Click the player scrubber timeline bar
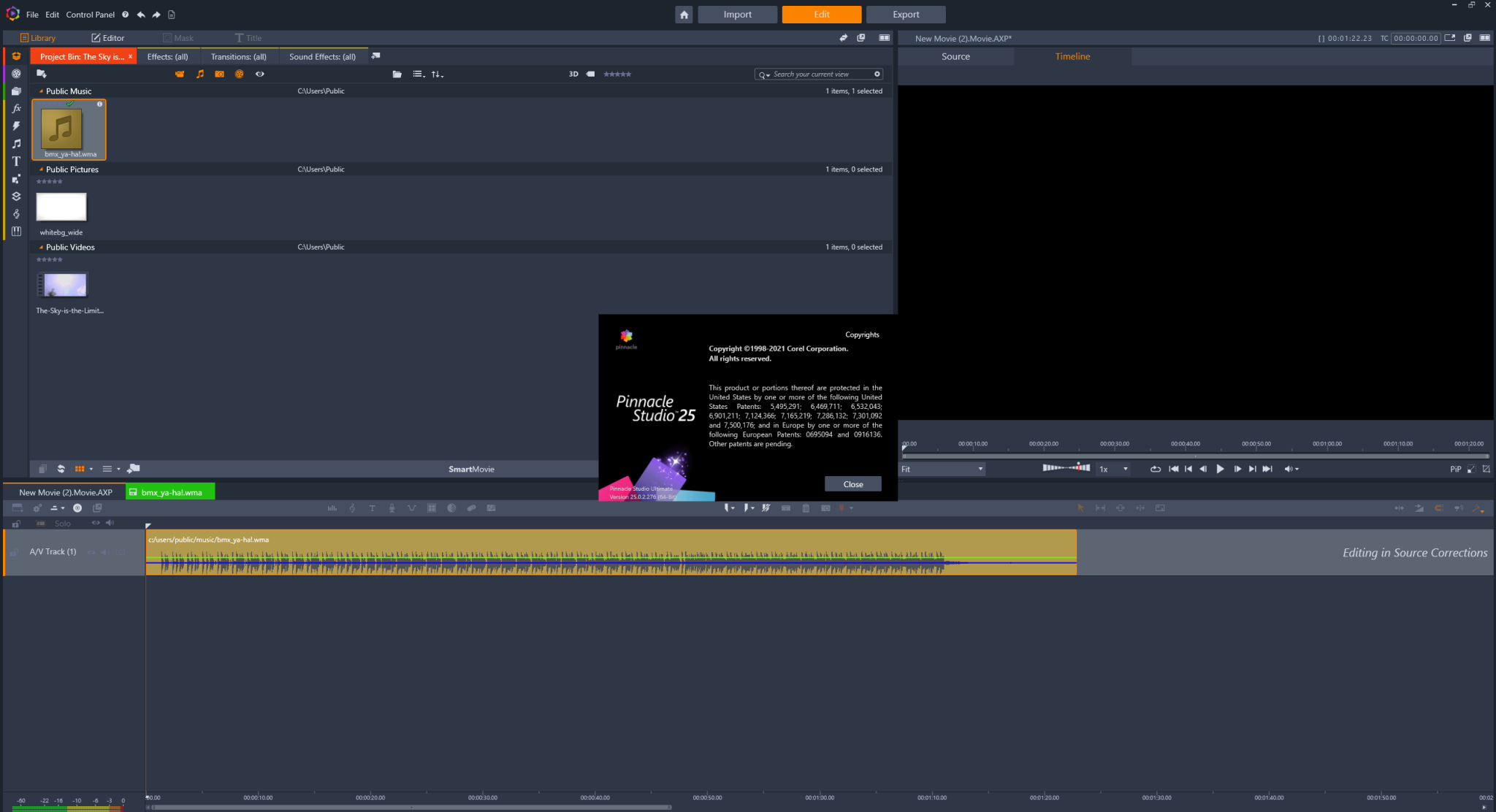Viewport: 1496px width, 812px height. click(x=1195, y=456)
